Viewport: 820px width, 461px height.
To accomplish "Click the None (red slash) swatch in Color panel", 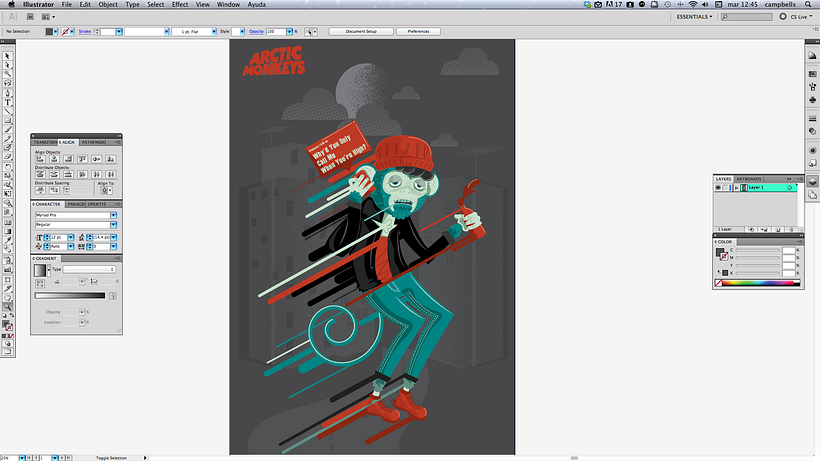I will [719, 283].
